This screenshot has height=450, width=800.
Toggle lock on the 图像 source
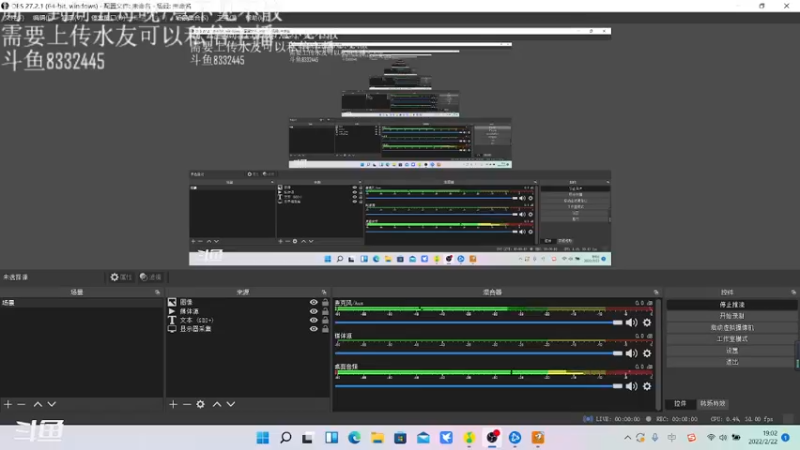click(325, 302)
